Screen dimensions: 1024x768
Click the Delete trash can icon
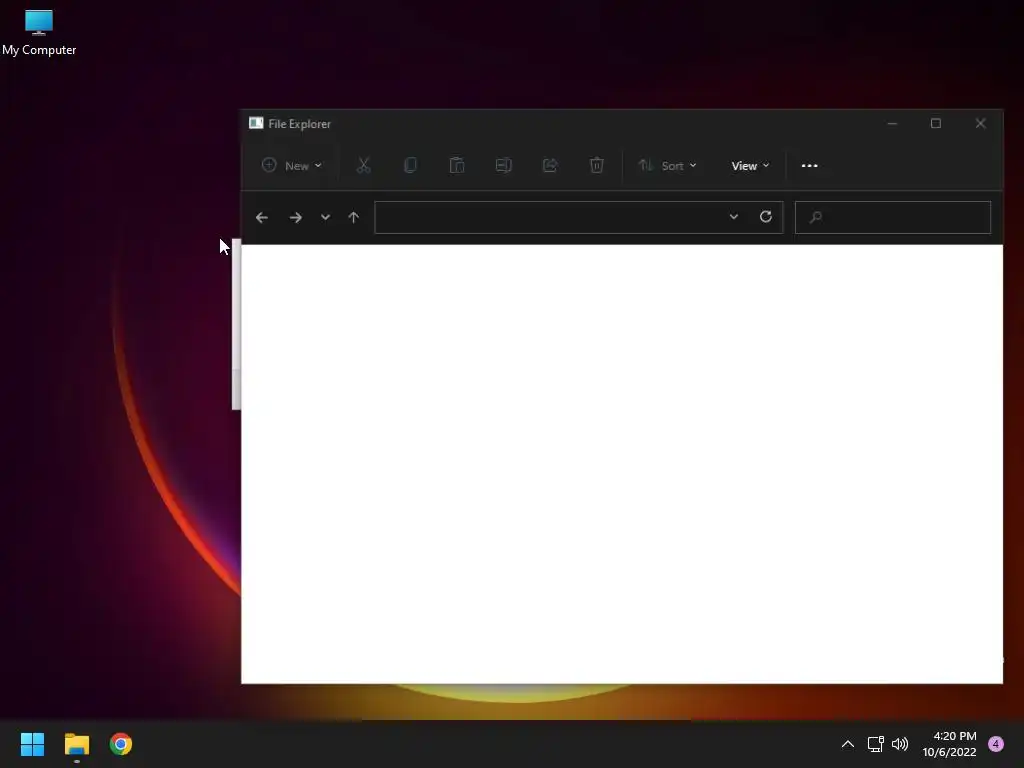596,165
